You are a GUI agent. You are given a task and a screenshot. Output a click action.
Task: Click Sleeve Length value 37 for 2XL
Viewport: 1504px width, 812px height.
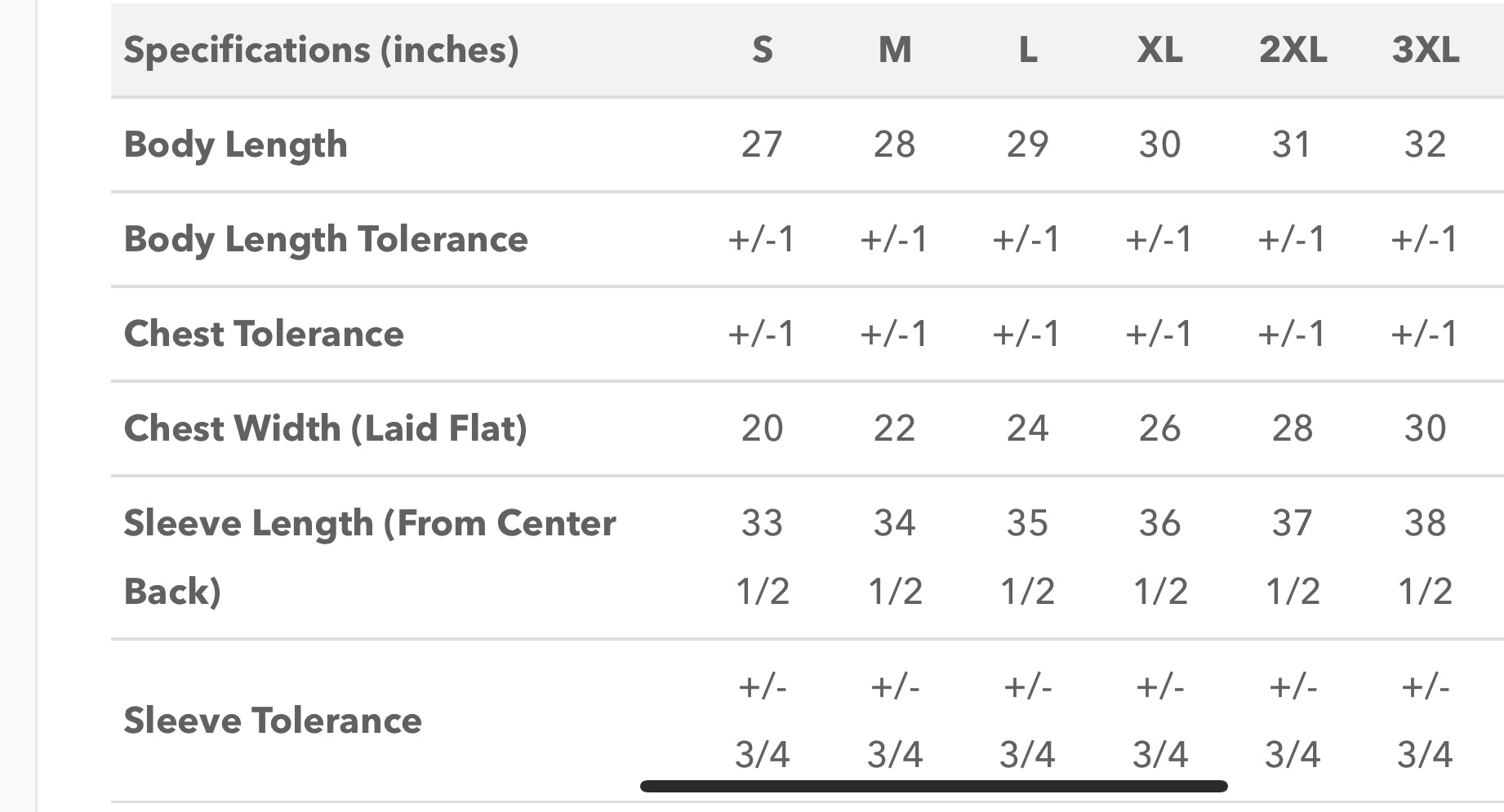pos(1293,523)
